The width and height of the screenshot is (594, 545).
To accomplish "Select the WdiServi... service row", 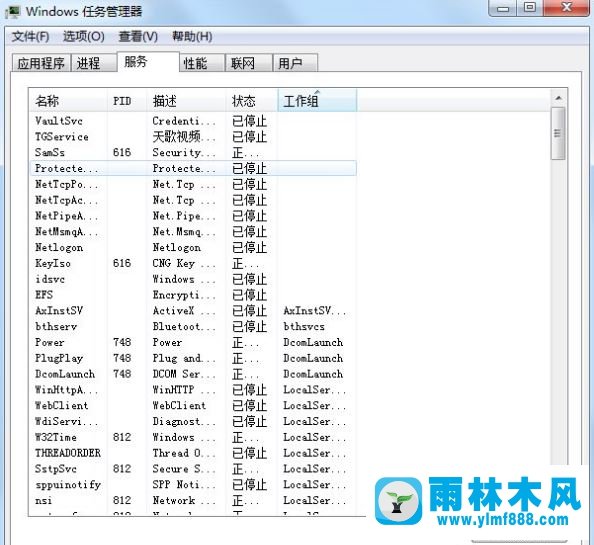I will point(193,422).
